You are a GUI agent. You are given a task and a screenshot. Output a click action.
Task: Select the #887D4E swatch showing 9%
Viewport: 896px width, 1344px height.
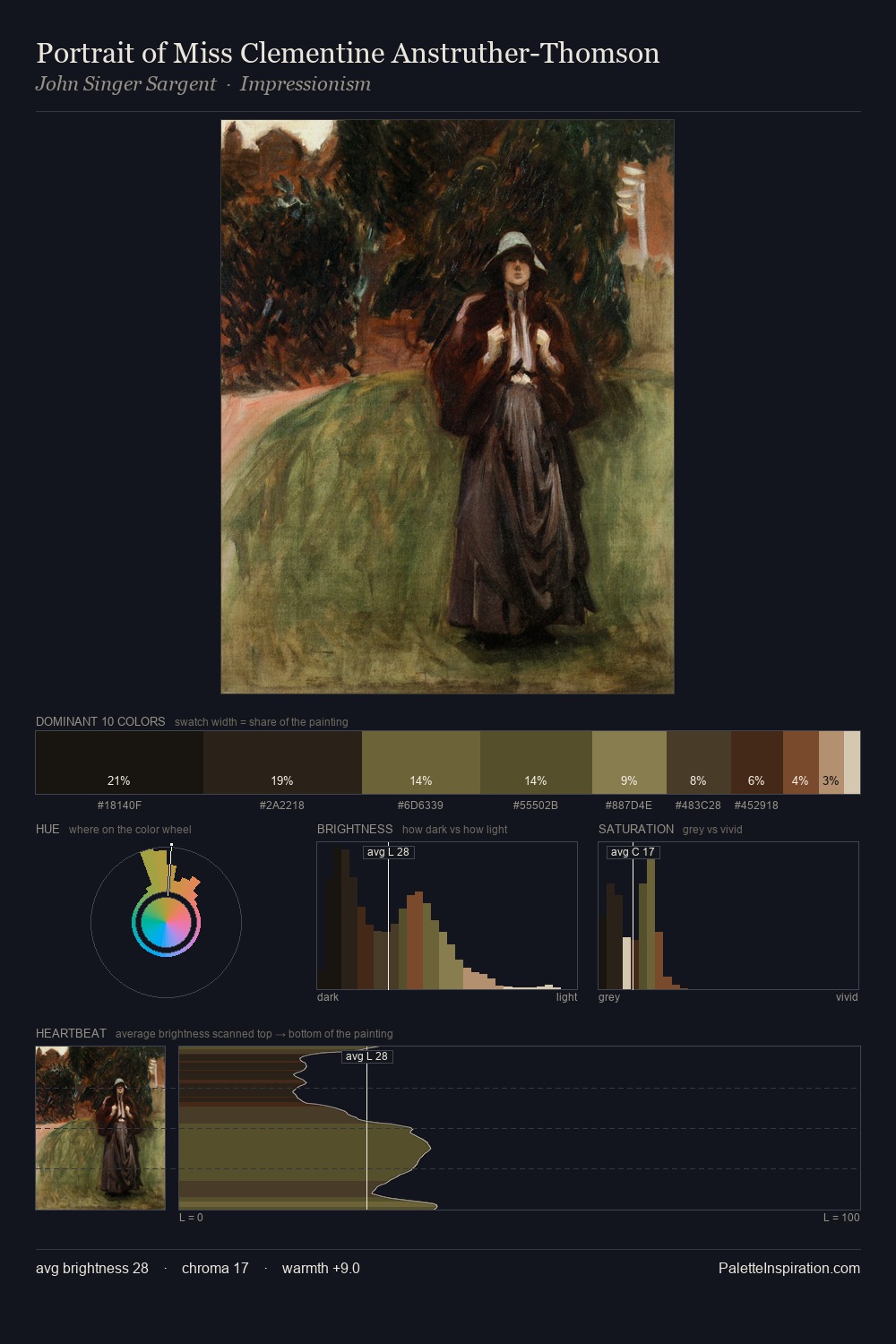[x=629, y=762]
